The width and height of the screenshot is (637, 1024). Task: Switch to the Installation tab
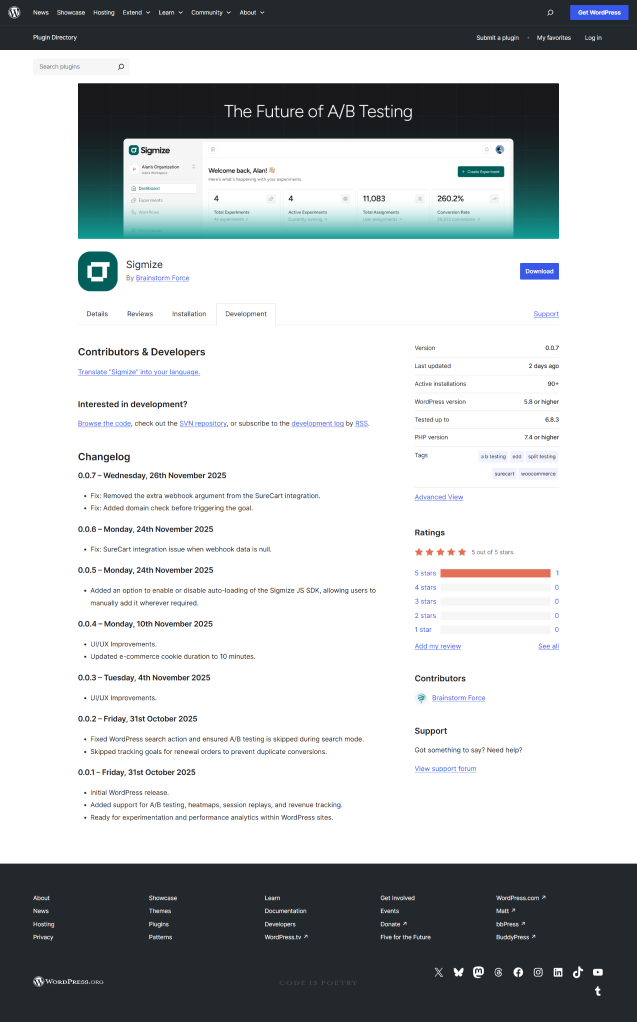189,314
